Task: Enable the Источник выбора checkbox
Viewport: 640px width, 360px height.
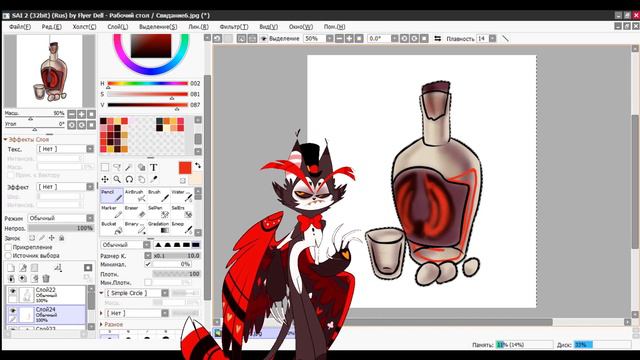Action: coord(8,256)
